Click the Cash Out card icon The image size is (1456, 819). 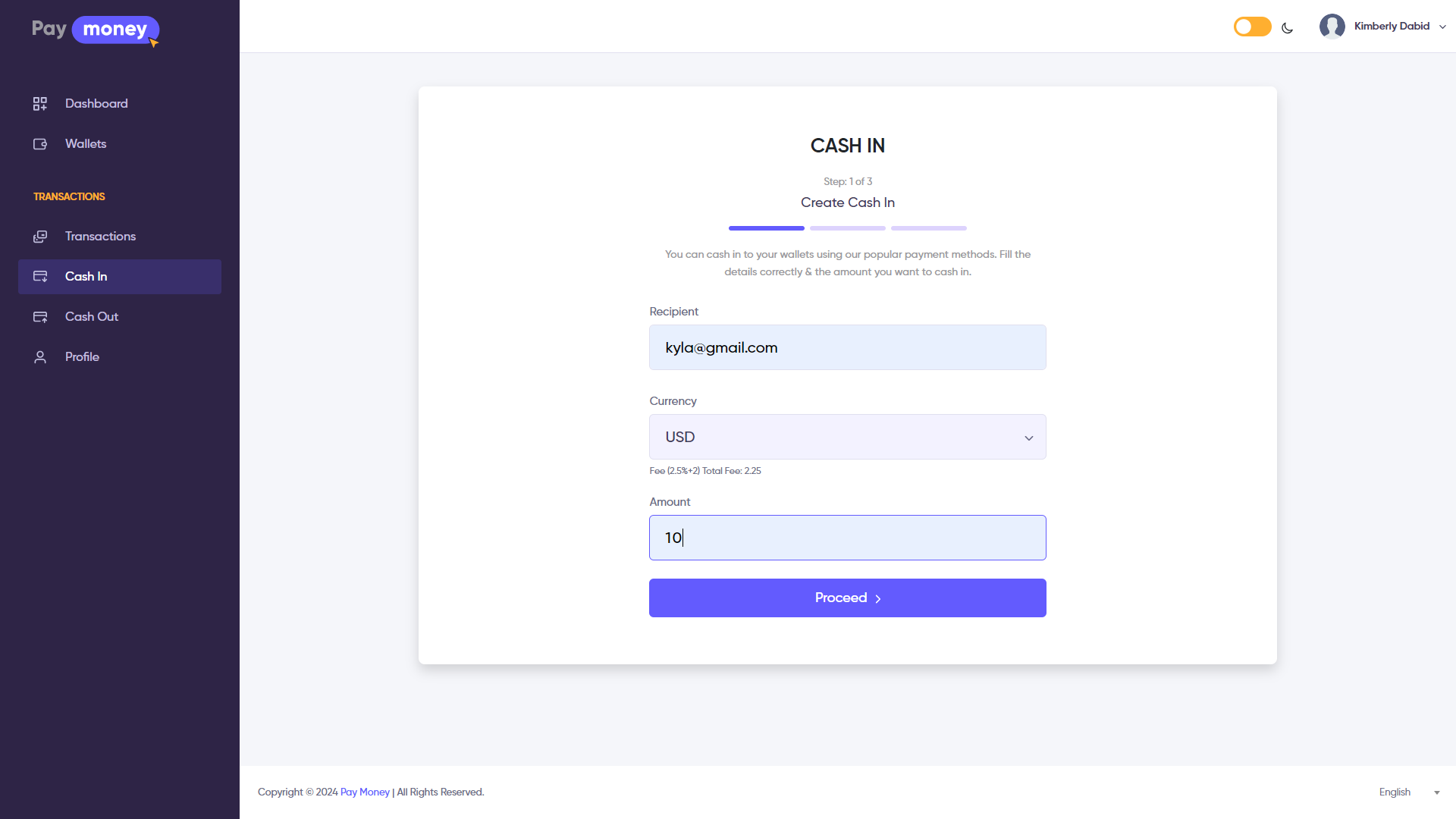point(40,317)
